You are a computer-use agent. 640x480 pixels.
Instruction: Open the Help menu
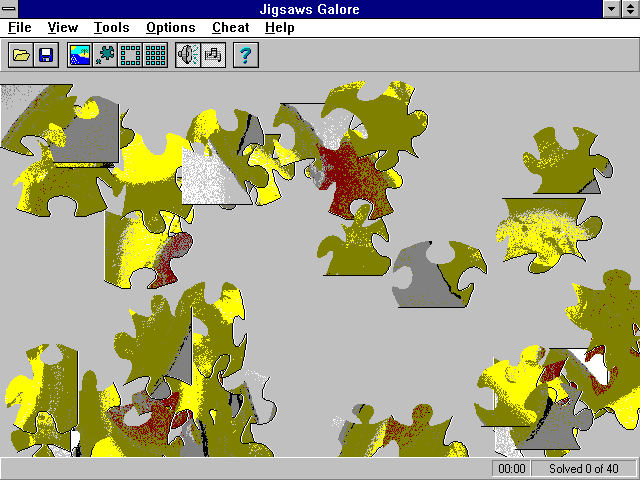point(280,27)
